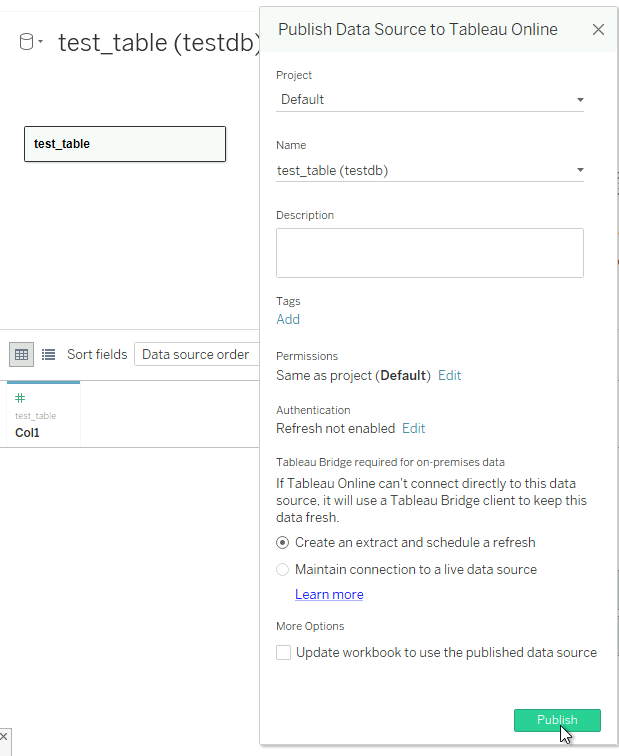The height and width of the screenshot is (756, 619).
Task: Close the bottom-left panel X icon
Action: pos(4,736)
